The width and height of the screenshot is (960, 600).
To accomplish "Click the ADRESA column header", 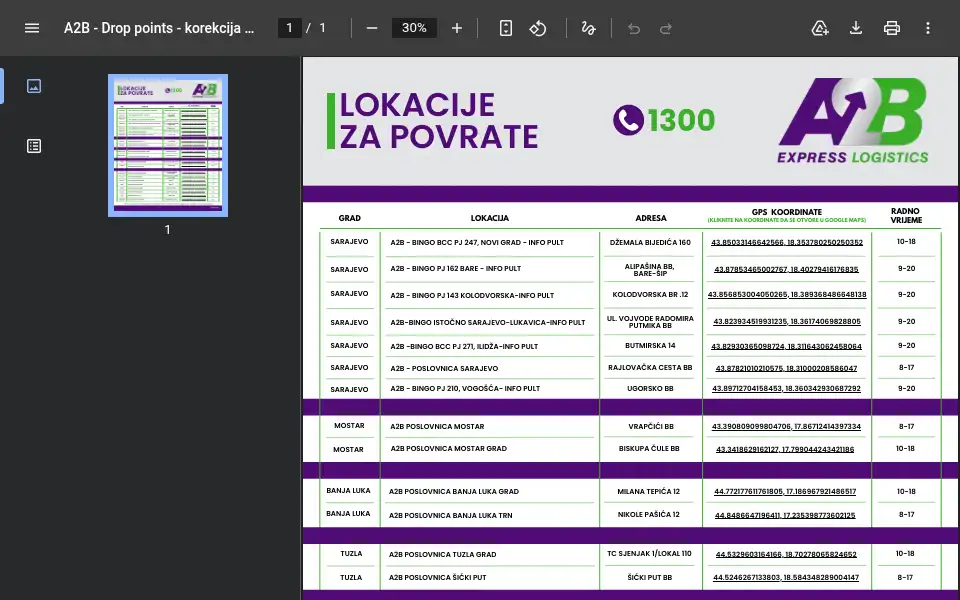I will 651,218.
